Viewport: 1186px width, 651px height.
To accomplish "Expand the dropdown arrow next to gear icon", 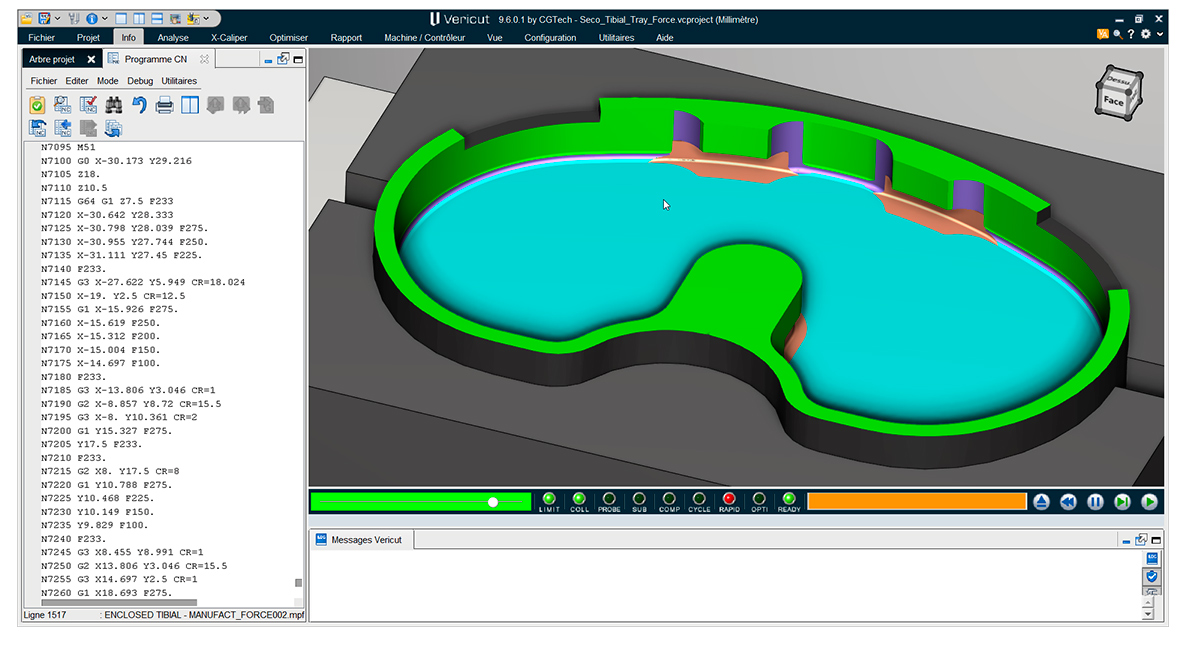I will (x=1159, y=34).
